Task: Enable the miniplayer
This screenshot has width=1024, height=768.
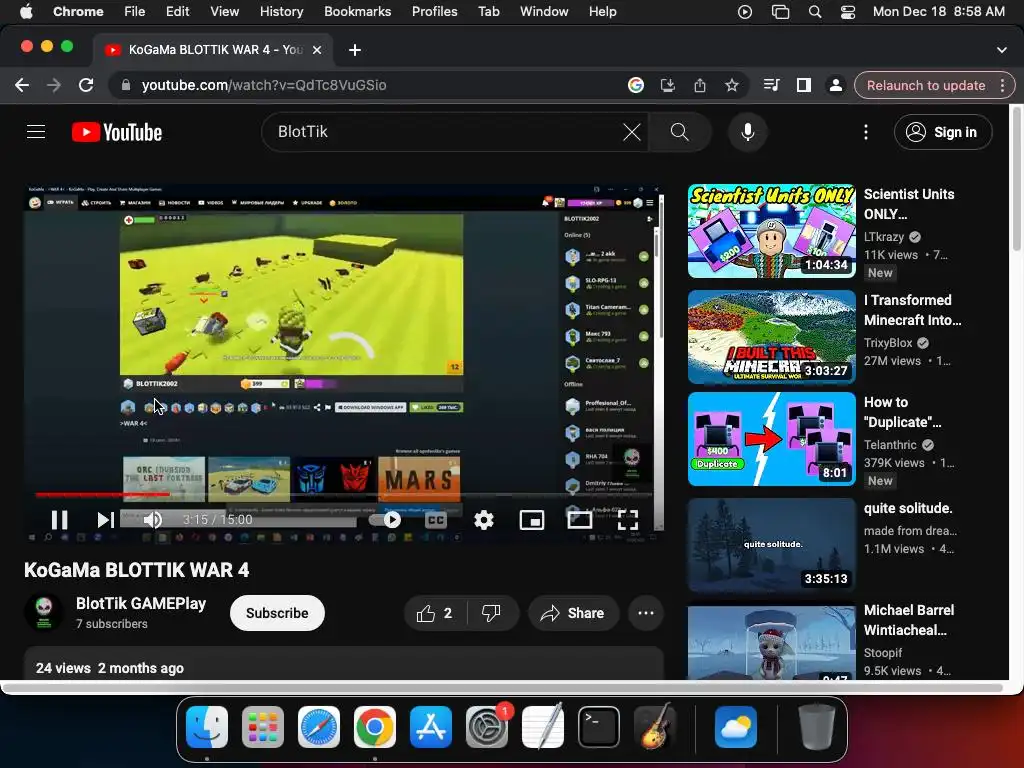Action: [532, 520]
